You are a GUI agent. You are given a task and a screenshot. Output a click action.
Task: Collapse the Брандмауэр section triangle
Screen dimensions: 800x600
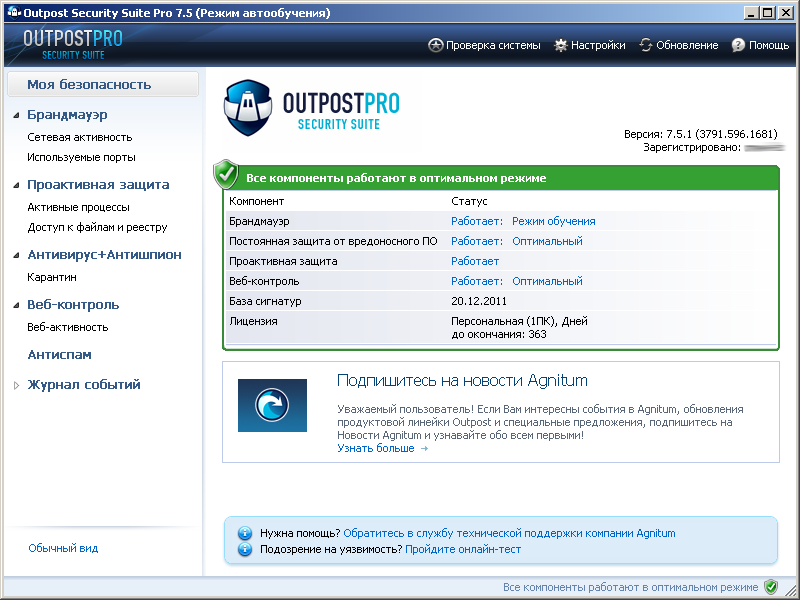pyautogui.click(x=17, y=115)
